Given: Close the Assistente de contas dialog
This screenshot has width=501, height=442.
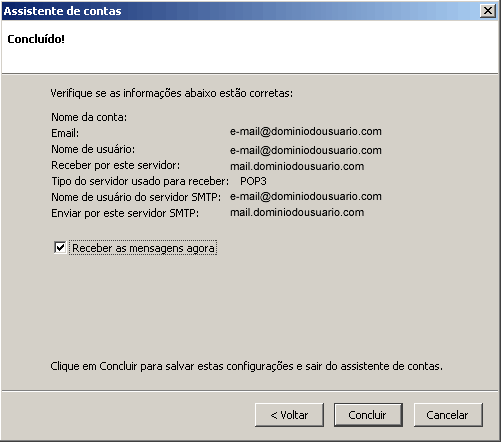Looking at the screenshot, I should (x=487, y=11).
